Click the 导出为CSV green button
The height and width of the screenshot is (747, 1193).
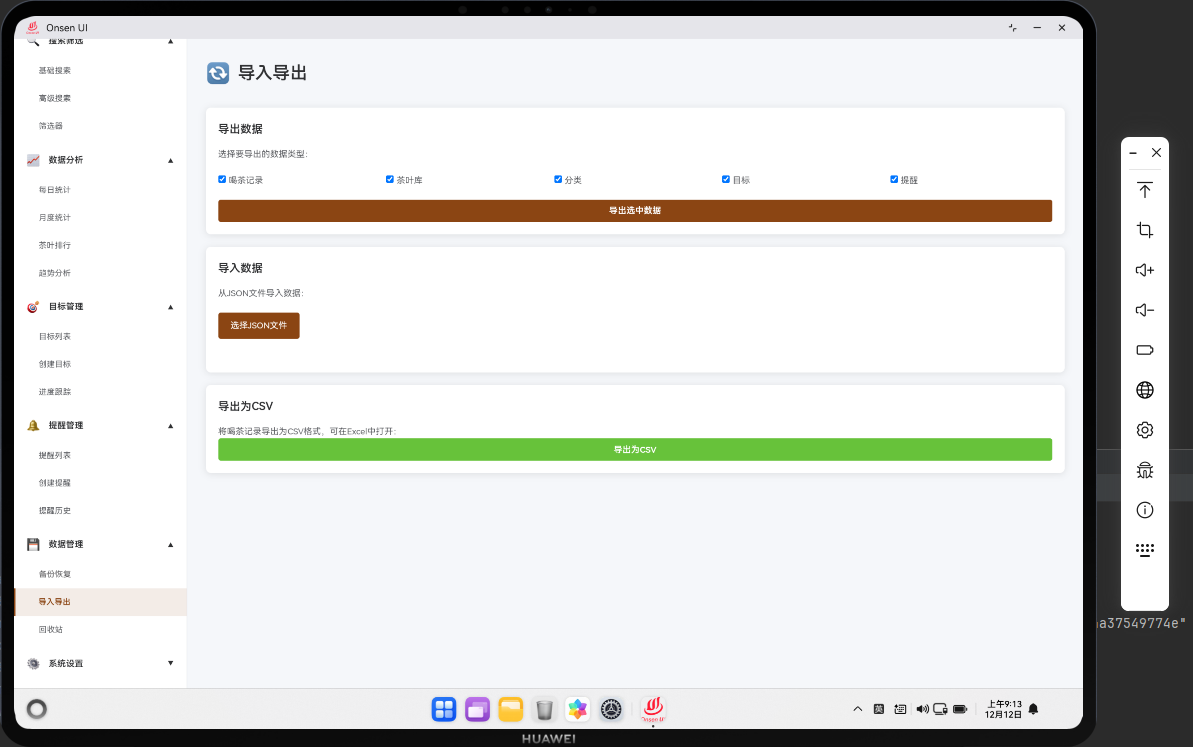[635, 449]
